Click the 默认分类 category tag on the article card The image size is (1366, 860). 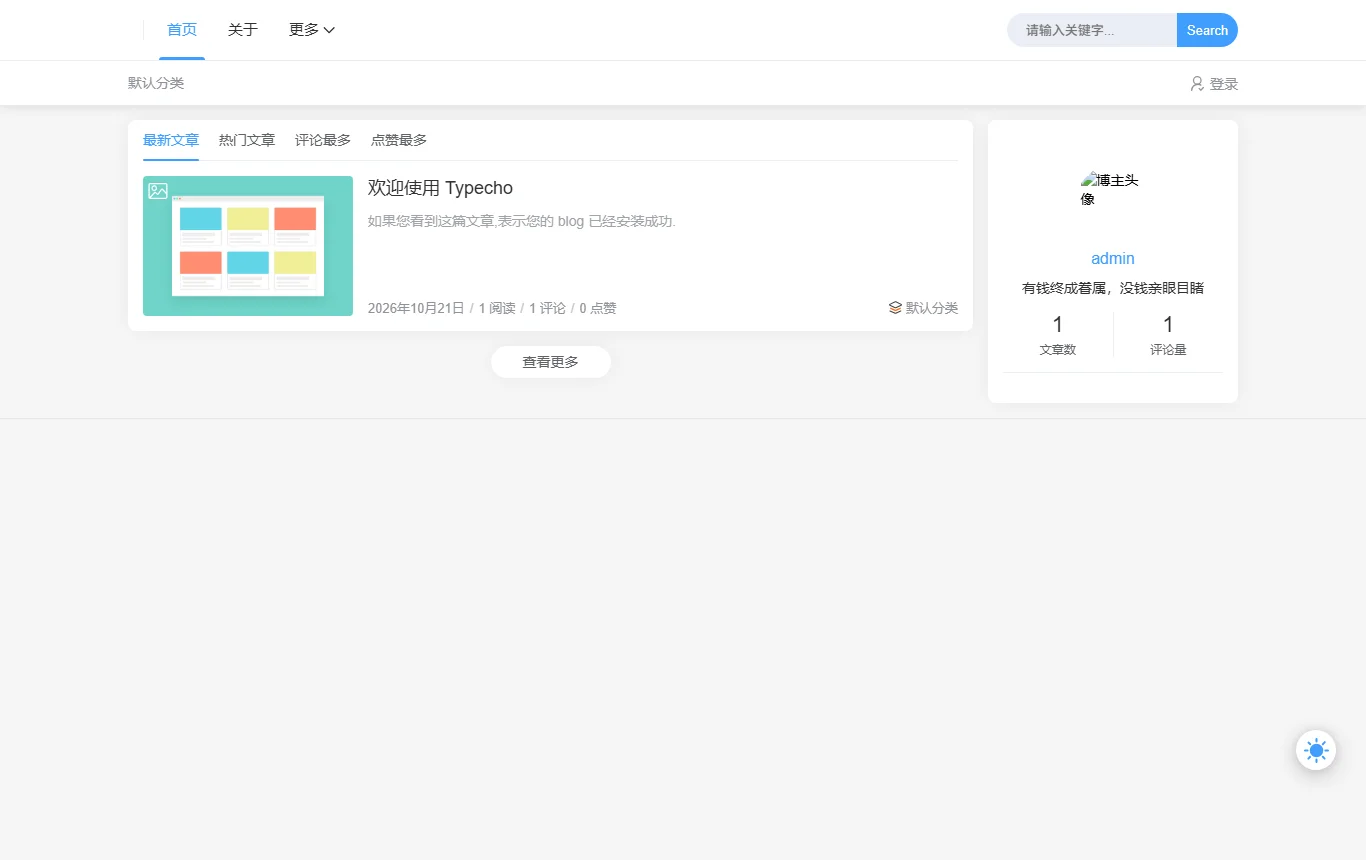pyautogui.click(x=932, y=308)
